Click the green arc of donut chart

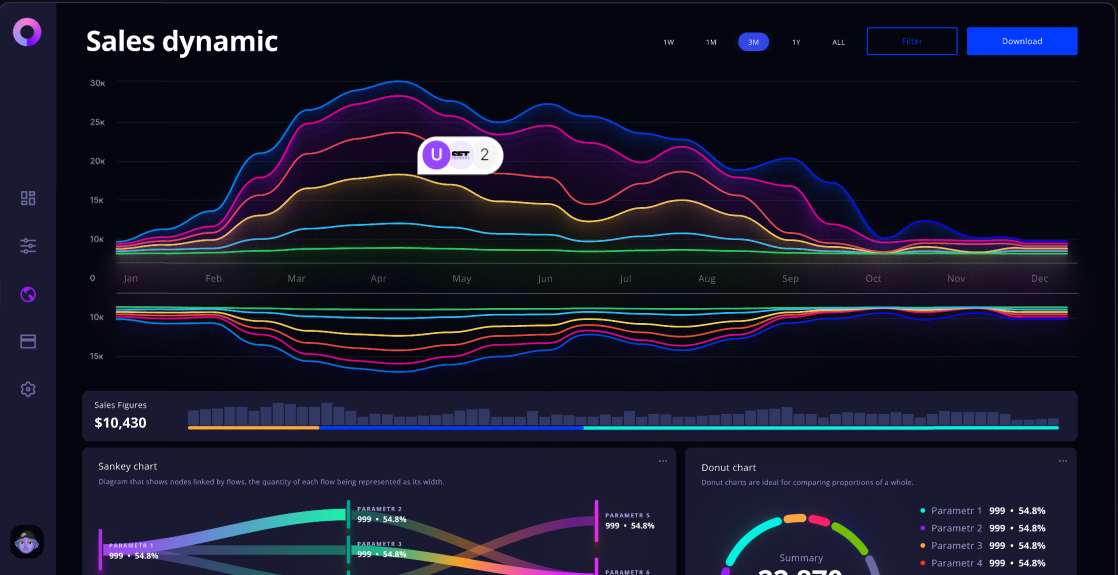850,538
